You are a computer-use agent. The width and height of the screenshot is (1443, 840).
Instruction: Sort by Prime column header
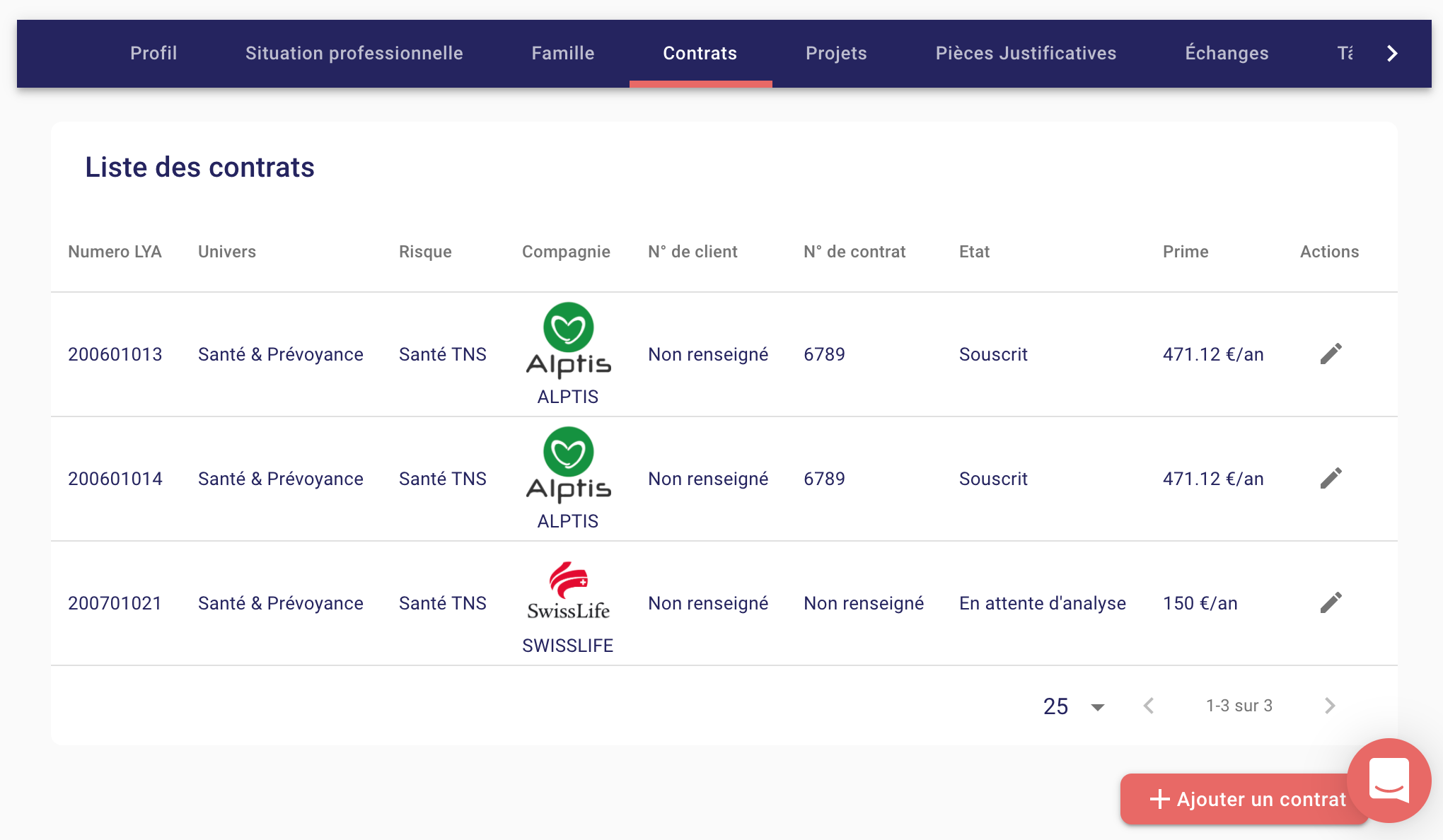point(1186,252)
